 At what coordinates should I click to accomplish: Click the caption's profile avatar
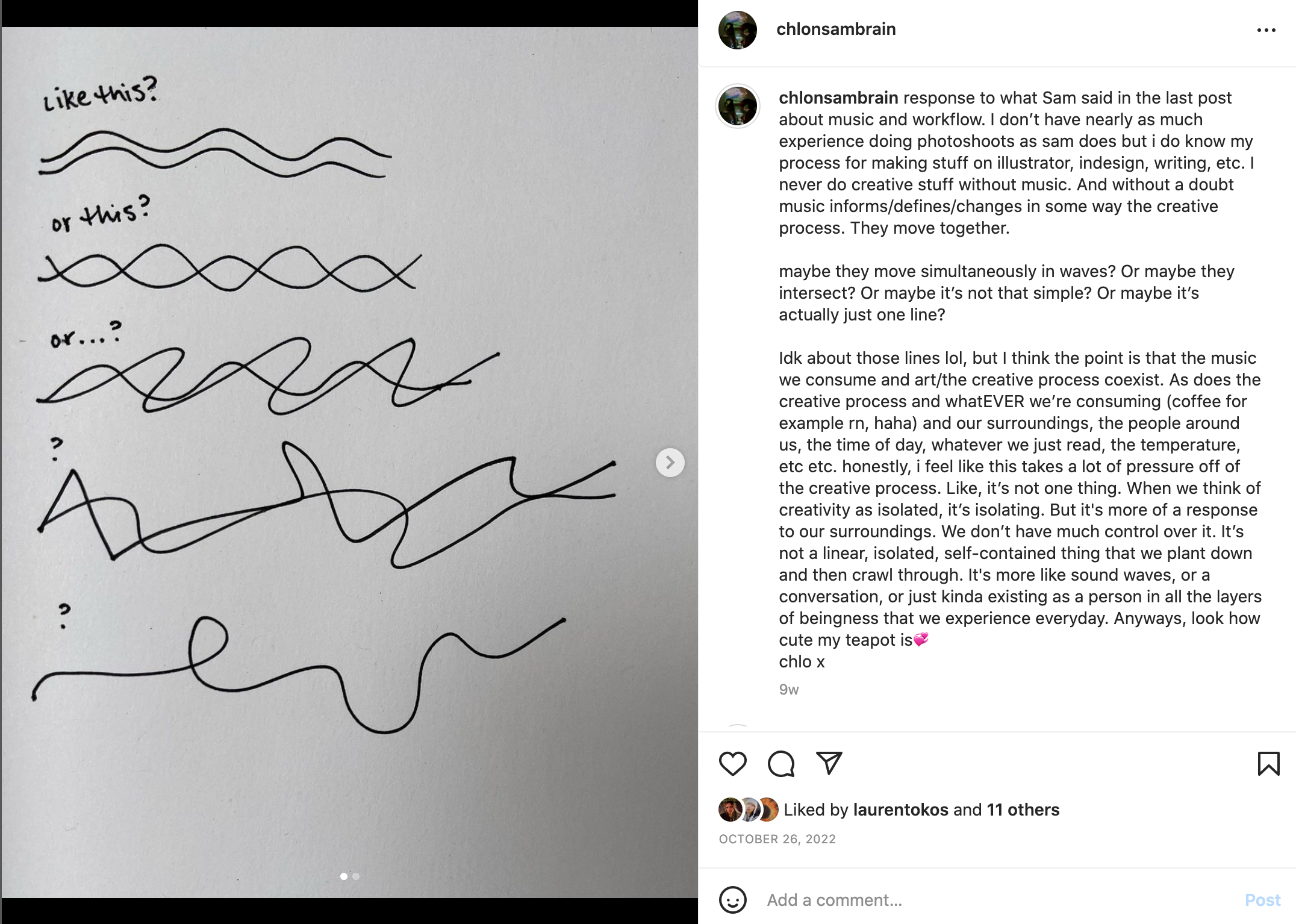pyautogui.click(x=737, y=106)
